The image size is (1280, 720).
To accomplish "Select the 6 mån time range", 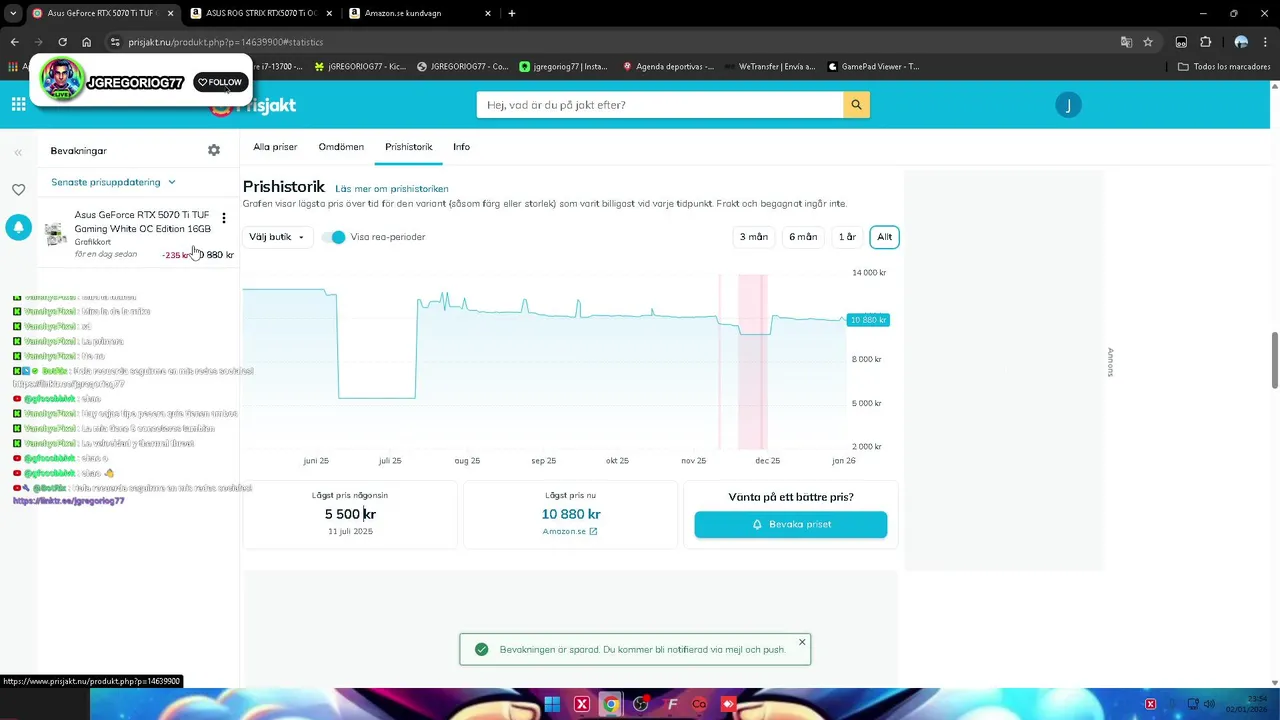I will (803, 237).
